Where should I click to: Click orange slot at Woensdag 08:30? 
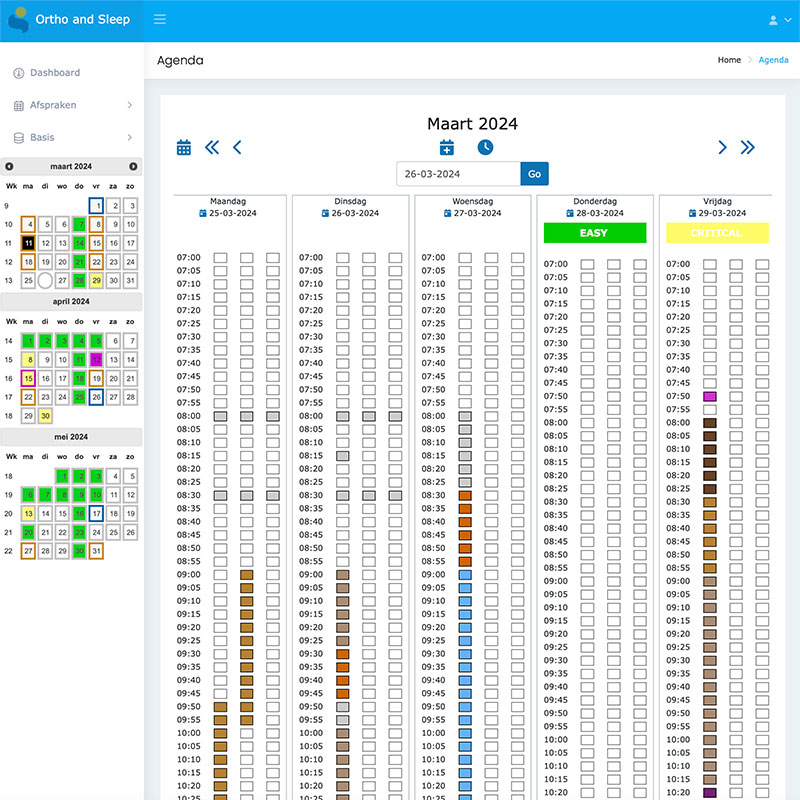pyautogui.click(x=465, y=495)
